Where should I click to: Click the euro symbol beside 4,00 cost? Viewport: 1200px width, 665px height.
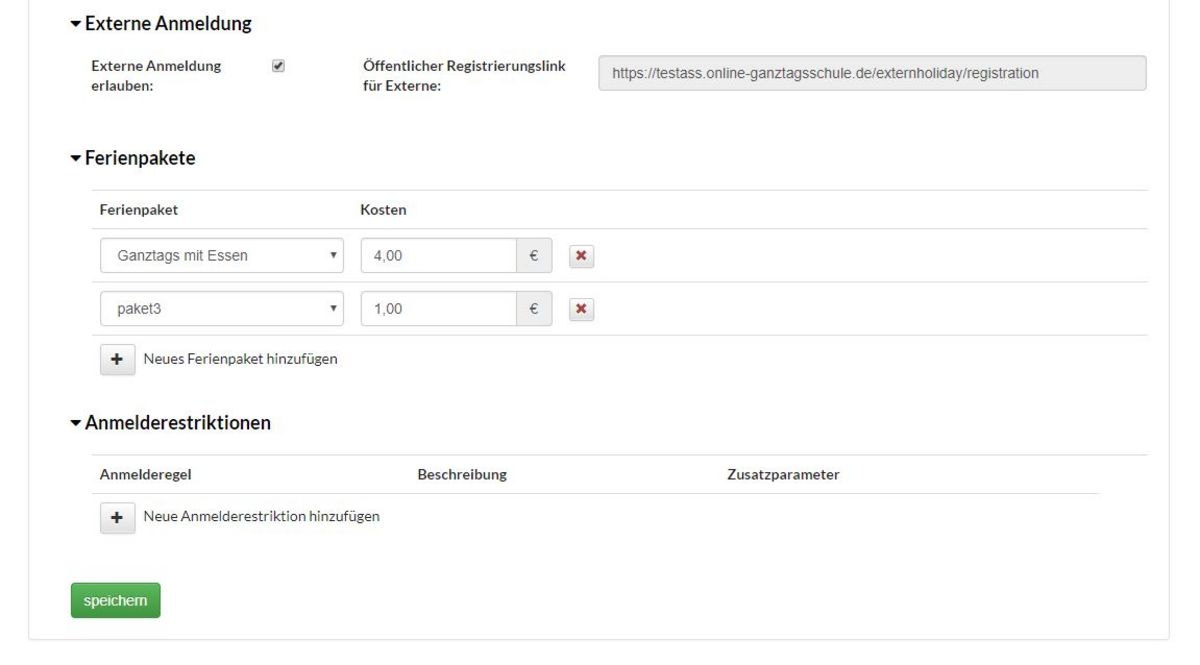[534, 256]
